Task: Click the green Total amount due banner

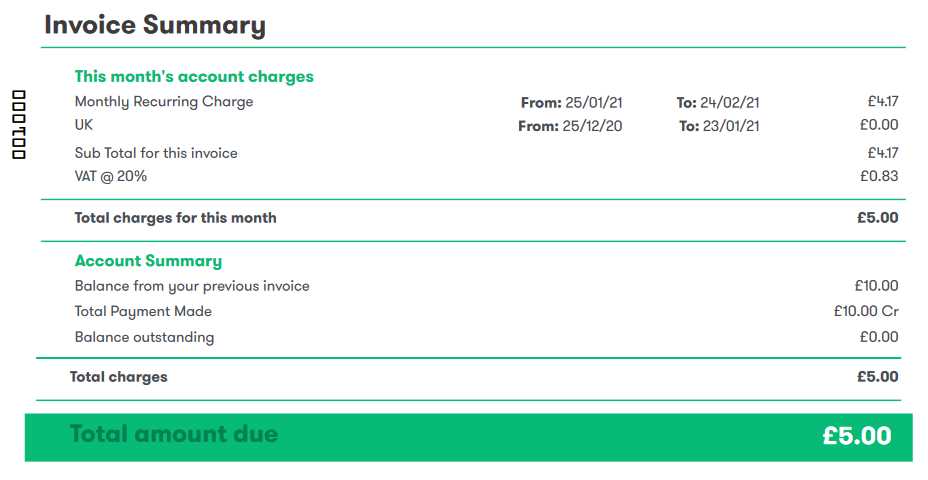Action: tap(469, 437)
